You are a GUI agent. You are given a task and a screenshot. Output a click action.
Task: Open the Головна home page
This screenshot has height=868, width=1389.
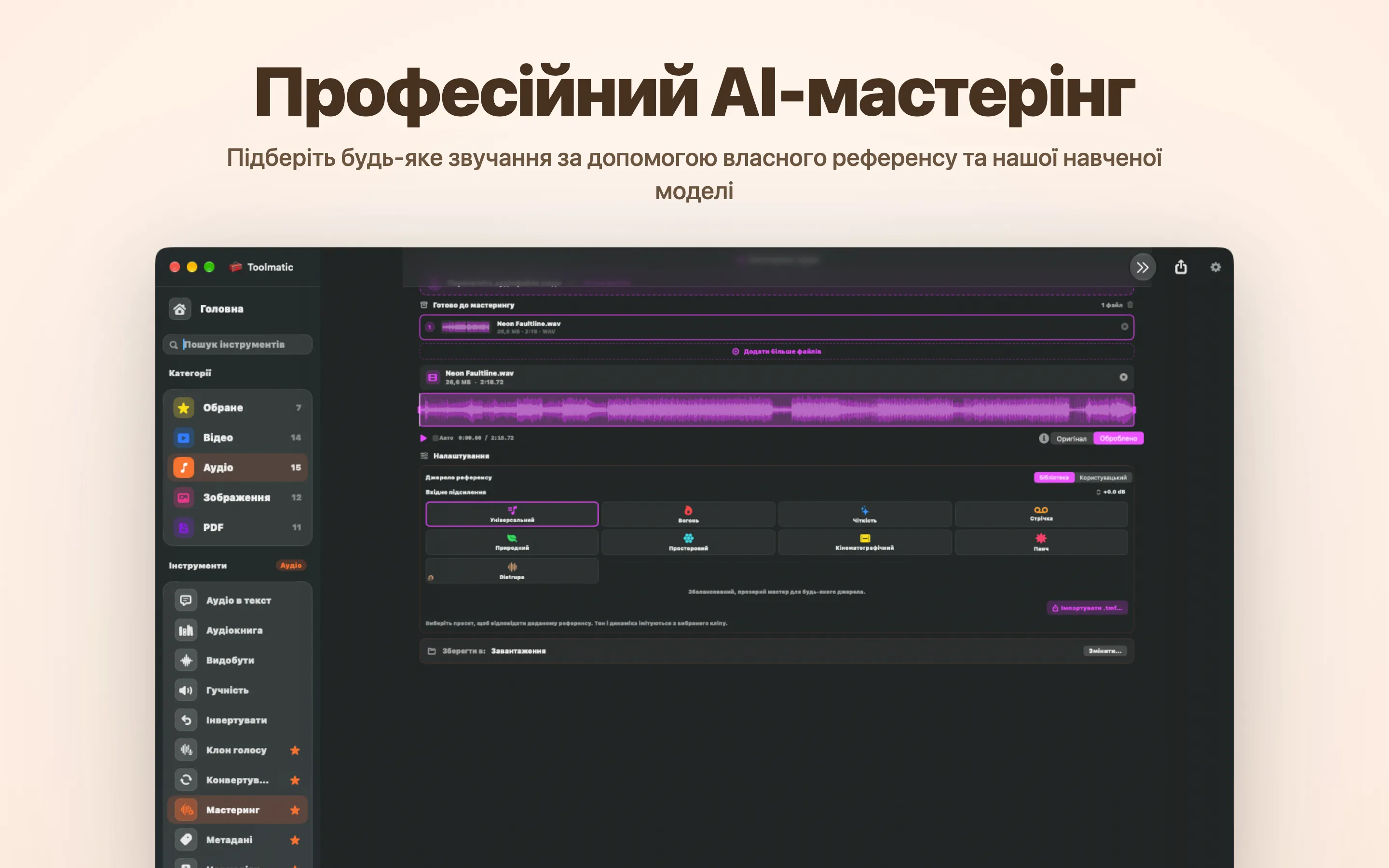(206, 309)
